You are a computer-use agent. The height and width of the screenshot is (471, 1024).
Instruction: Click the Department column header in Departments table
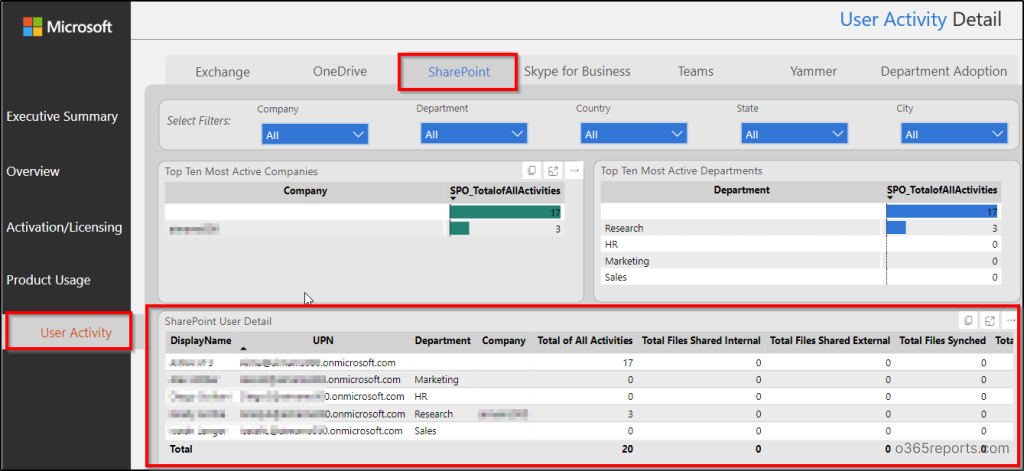(x=742, y=191)
